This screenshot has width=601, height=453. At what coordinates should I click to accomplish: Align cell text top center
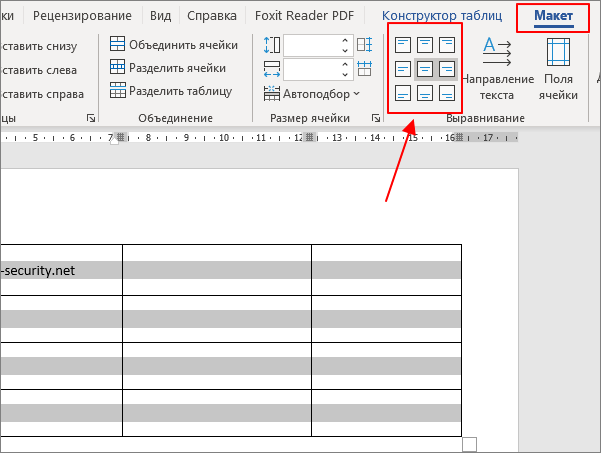pos(425,45)
